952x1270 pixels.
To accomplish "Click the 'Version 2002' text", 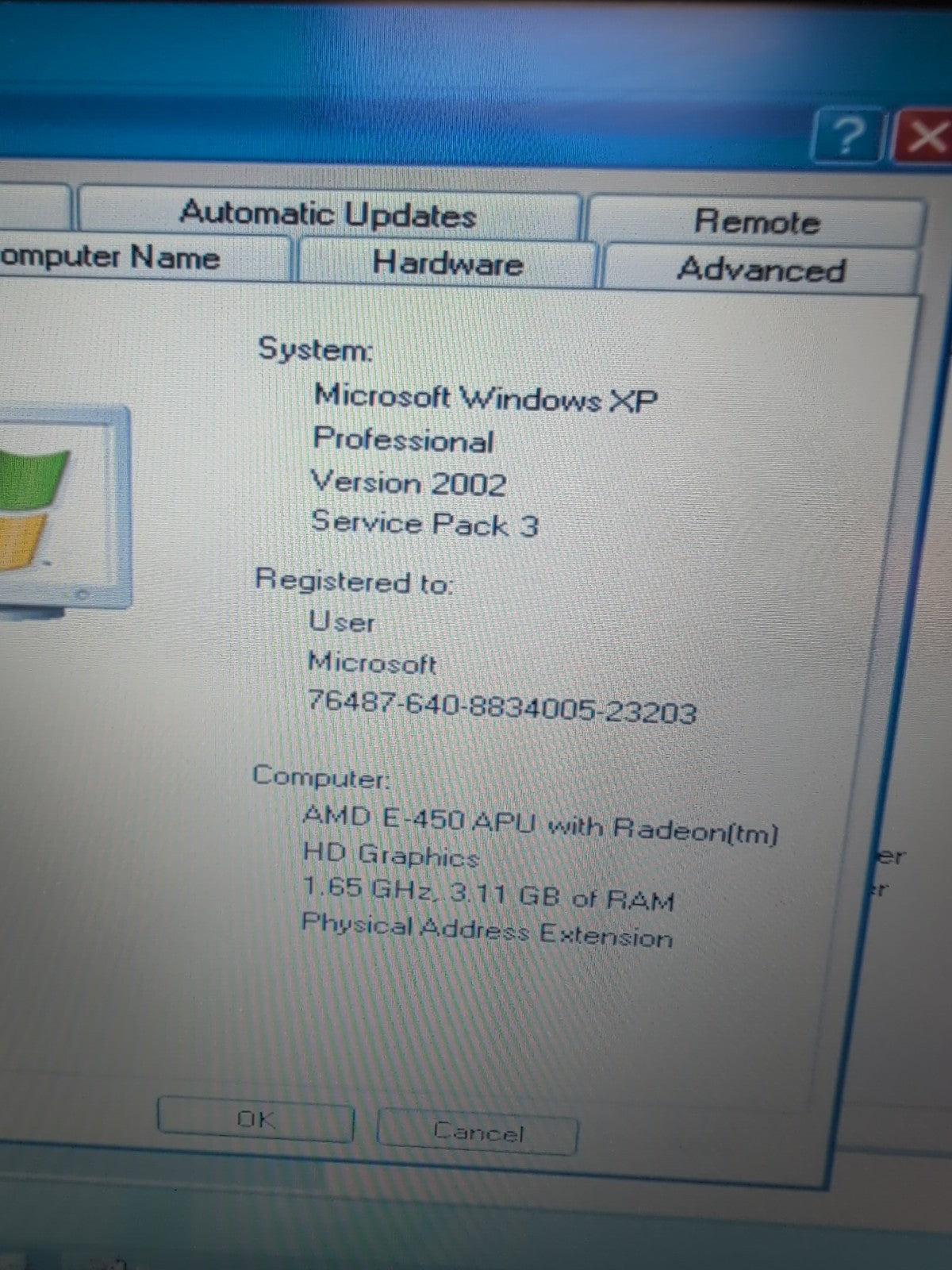I will [x=408, y=483].
